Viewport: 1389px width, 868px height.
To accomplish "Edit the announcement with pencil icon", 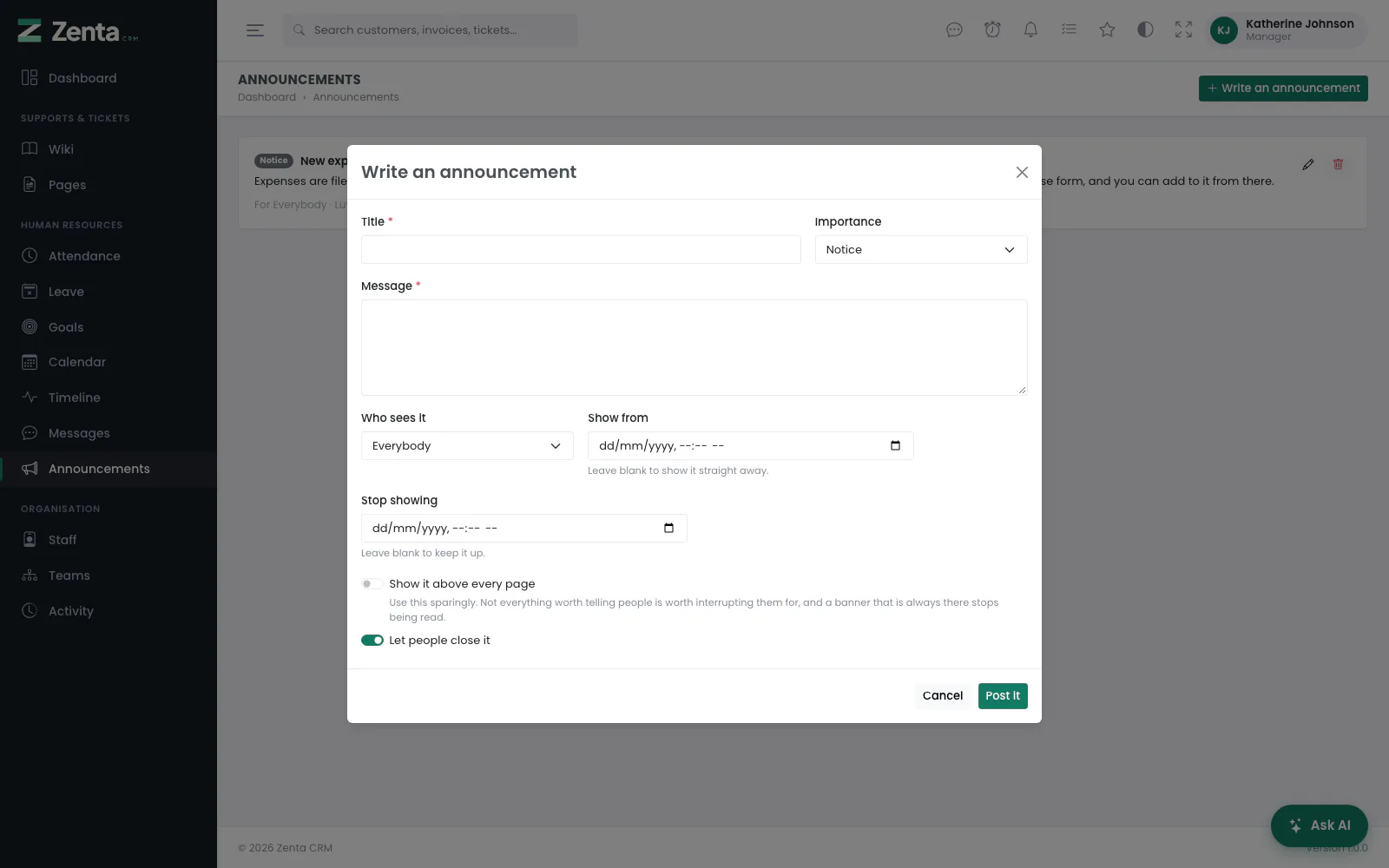I will (x=1308, y=164).
